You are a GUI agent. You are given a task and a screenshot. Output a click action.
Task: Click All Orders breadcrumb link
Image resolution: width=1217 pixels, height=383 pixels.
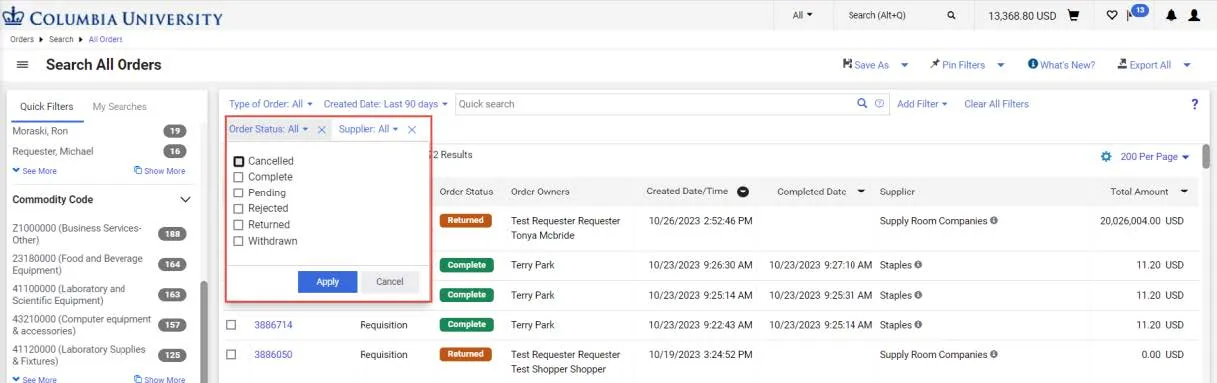(x=105, y=39)
